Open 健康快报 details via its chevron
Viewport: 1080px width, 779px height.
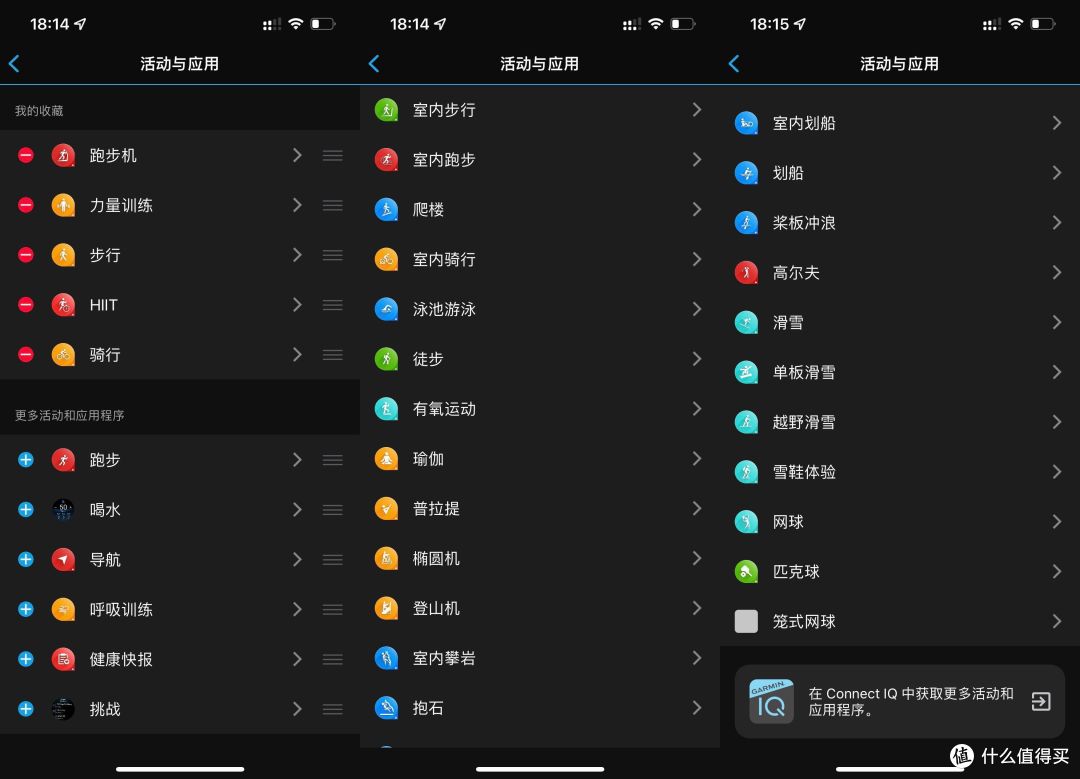[x=297, y=659]
